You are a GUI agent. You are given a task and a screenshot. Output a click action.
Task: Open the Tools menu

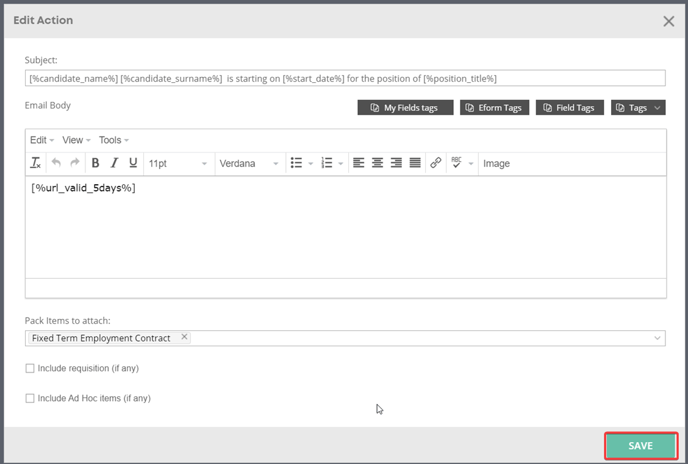point(114,140)
